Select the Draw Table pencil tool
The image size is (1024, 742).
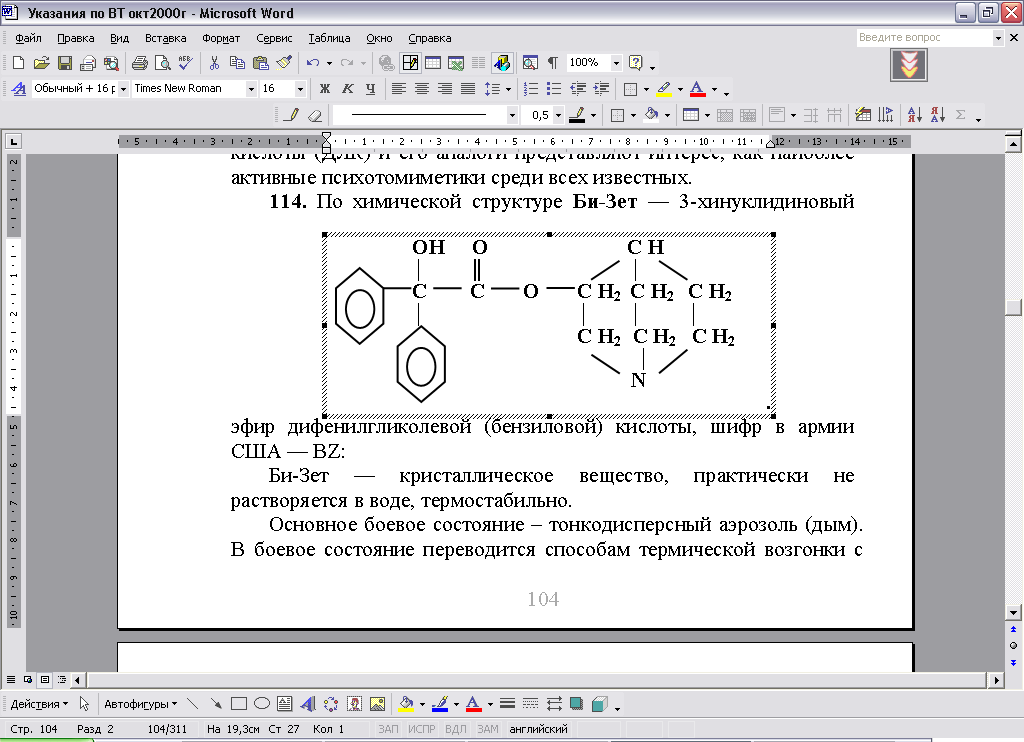point(291,116)
